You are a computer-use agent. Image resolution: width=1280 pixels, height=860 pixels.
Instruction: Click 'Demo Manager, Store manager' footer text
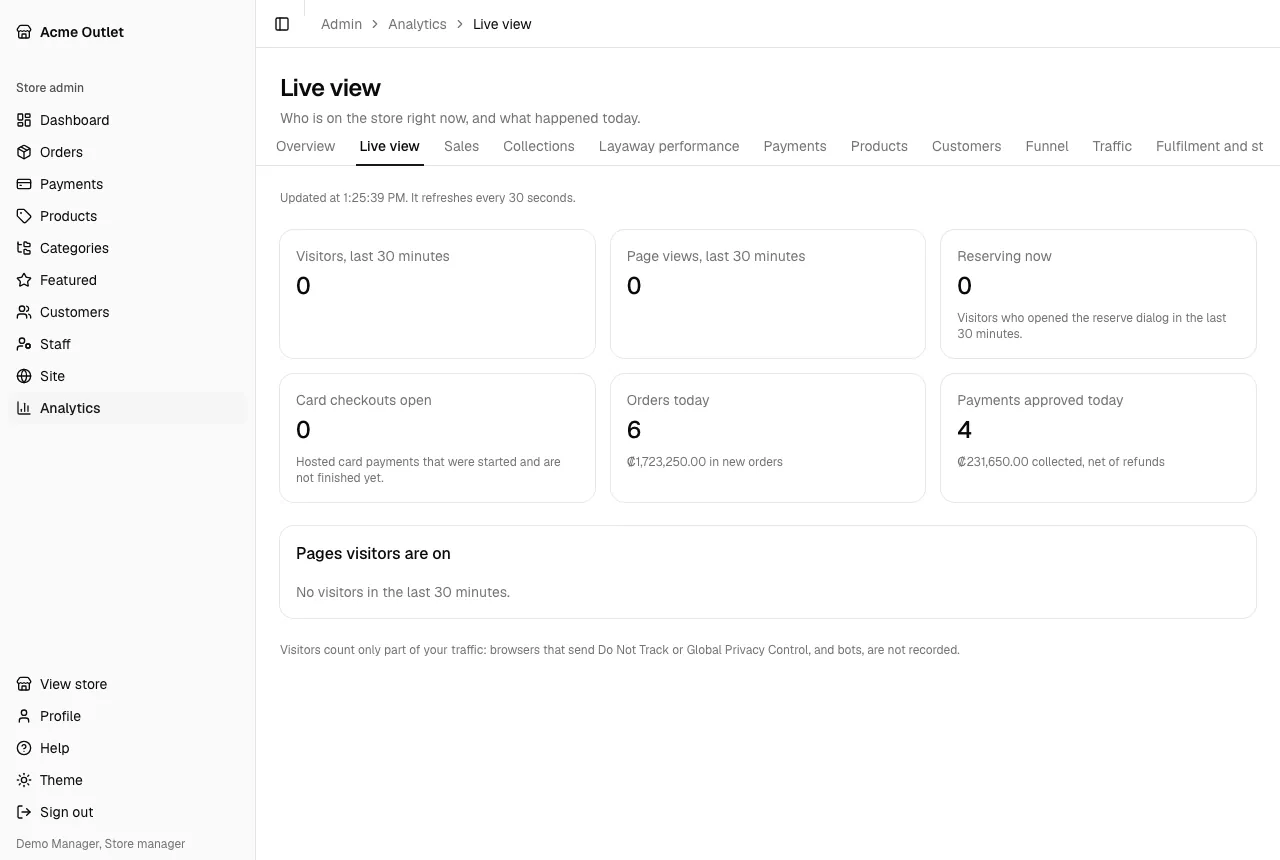(x=101, y=844)
